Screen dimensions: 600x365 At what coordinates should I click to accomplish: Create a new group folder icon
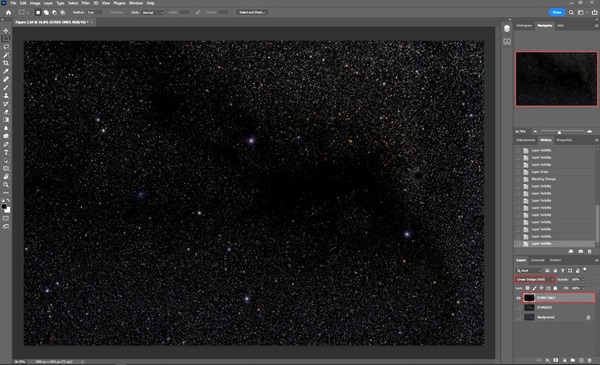[572, 360]
